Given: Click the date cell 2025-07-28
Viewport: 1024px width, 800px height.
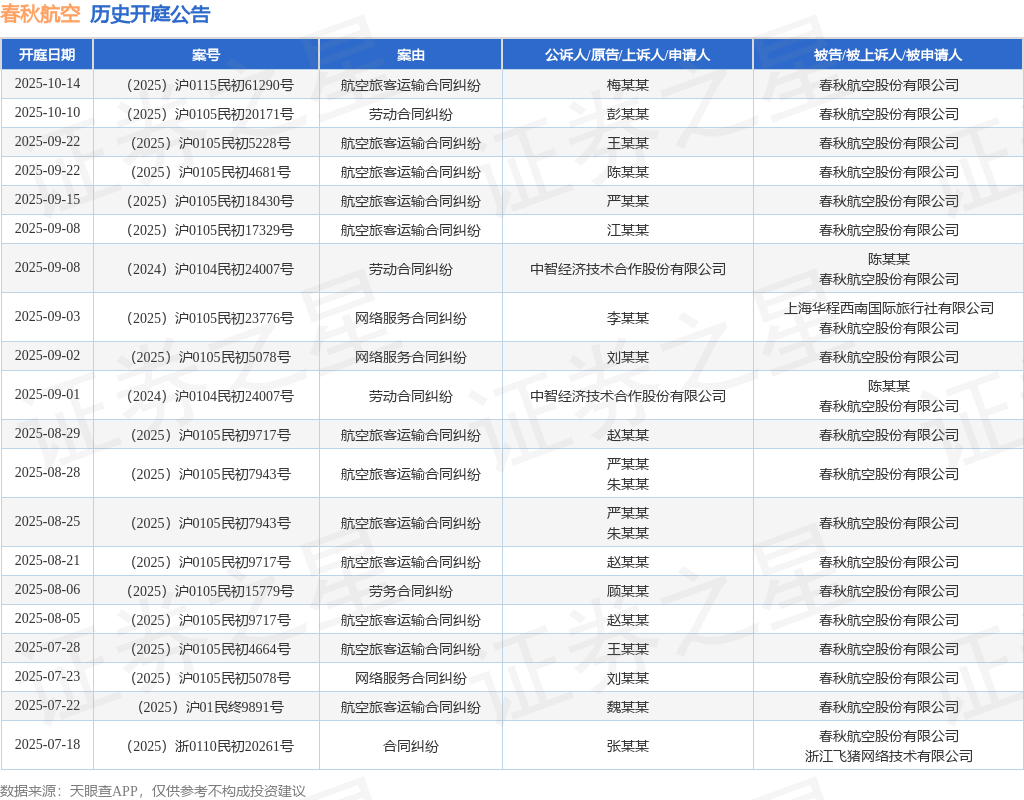Looking at the screenshot, I should click(47, 647).
